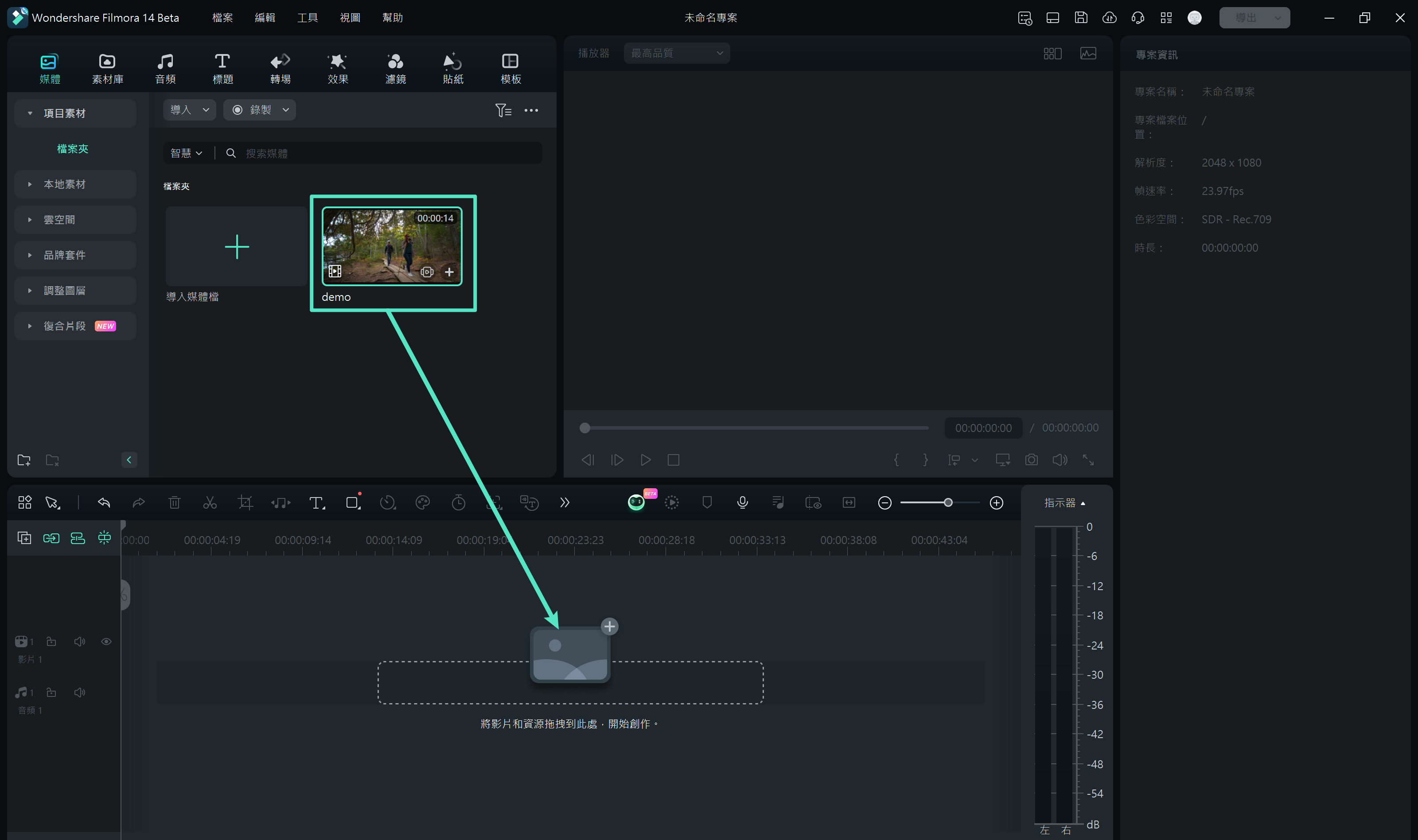The height and width of the screenshot is (840, 1418).
Task: Toggle player volume speaker icon
Action: [1060, 459]
